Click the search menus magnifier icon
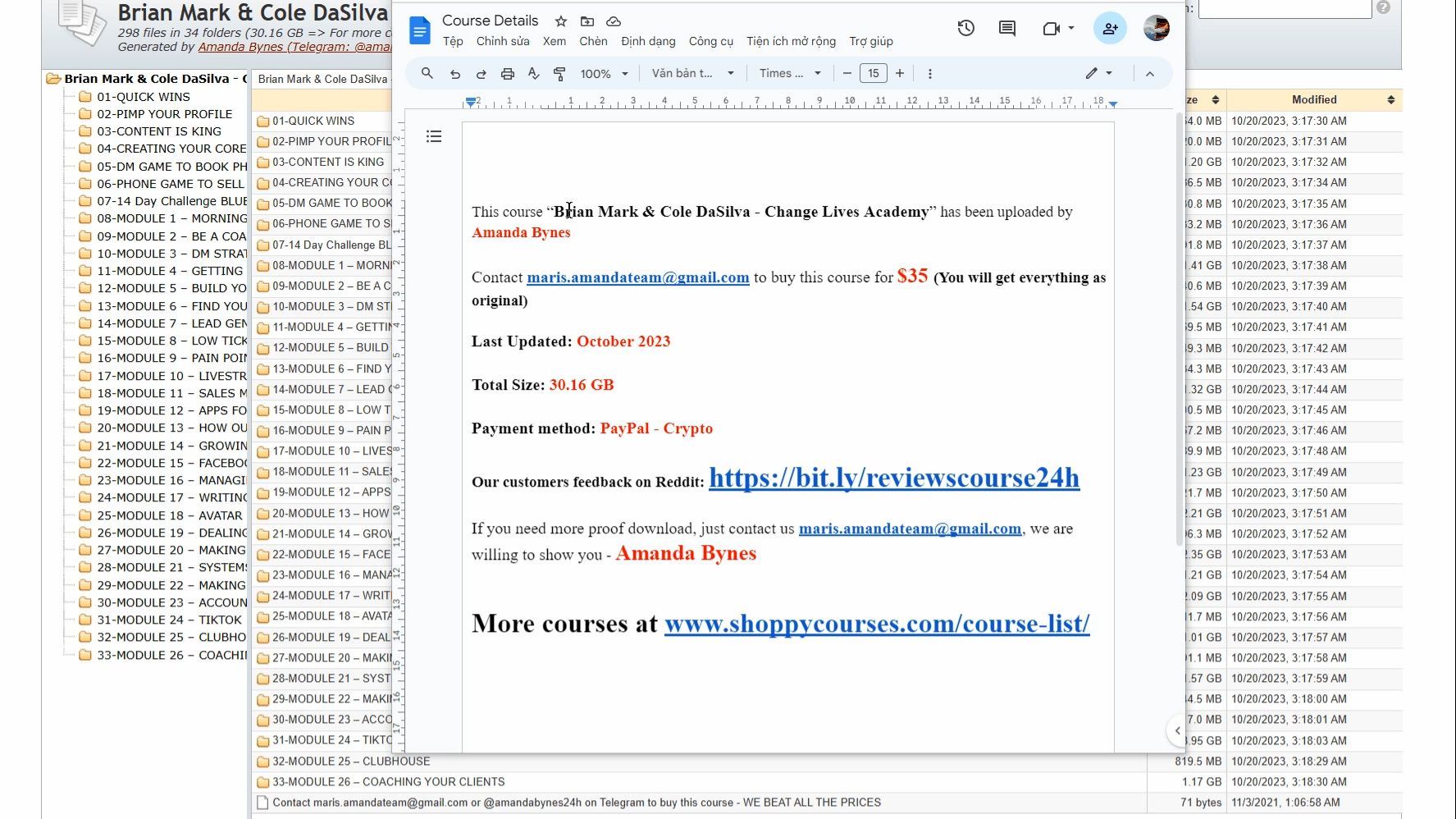This screenshot has width=1456, height=819. tap(427, 73)
